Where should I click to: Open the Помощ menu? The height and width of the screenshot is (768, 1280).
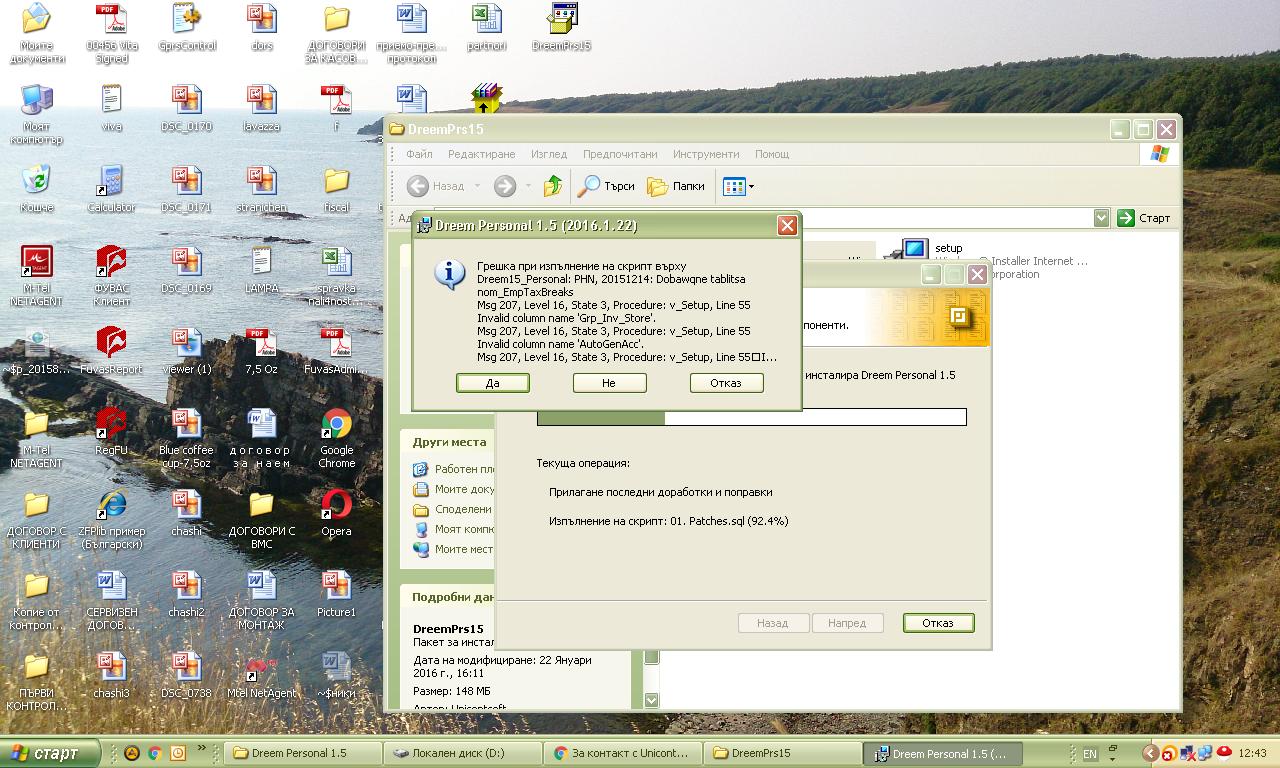[772, 154]
